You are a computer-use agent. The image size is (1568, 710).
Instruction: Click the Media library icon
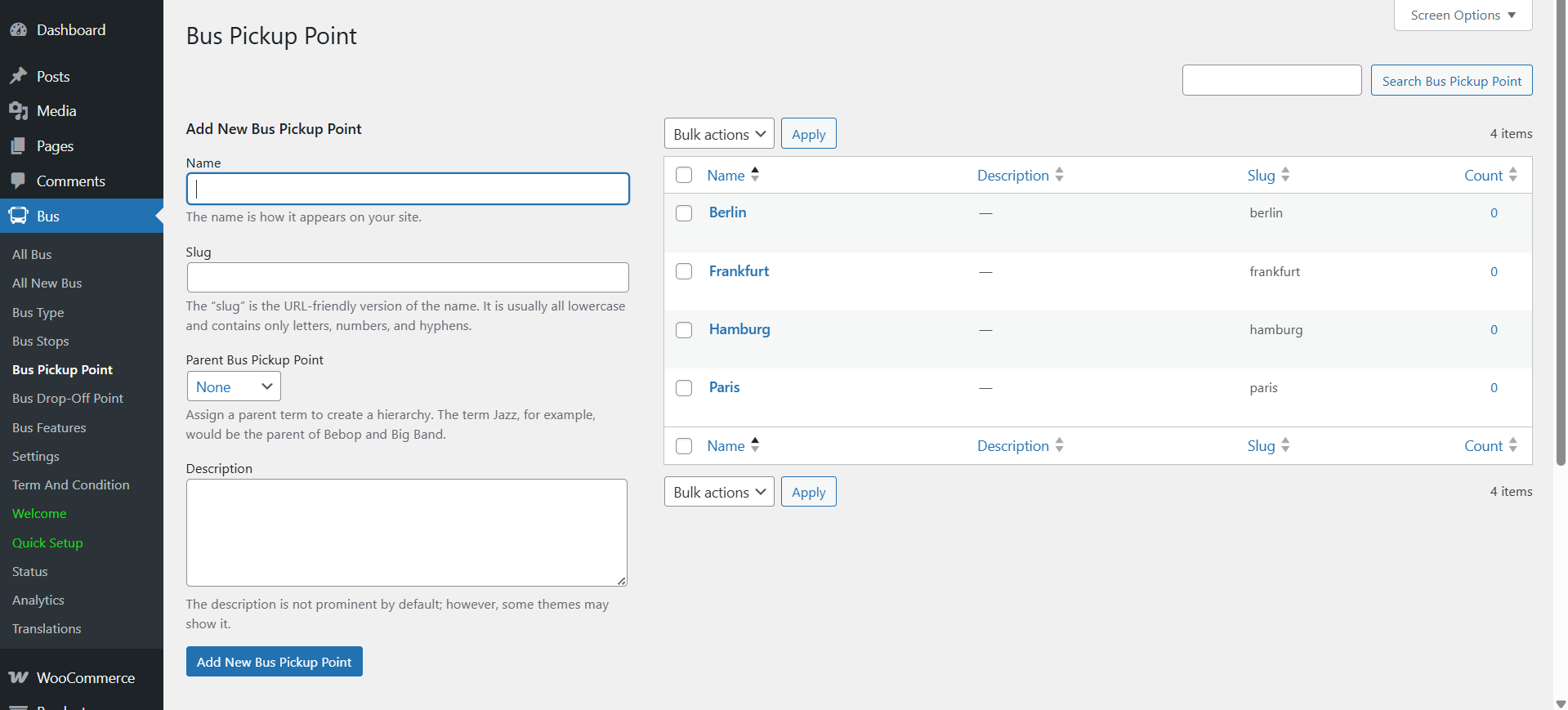pyautogui.click(x=18, y=111)
